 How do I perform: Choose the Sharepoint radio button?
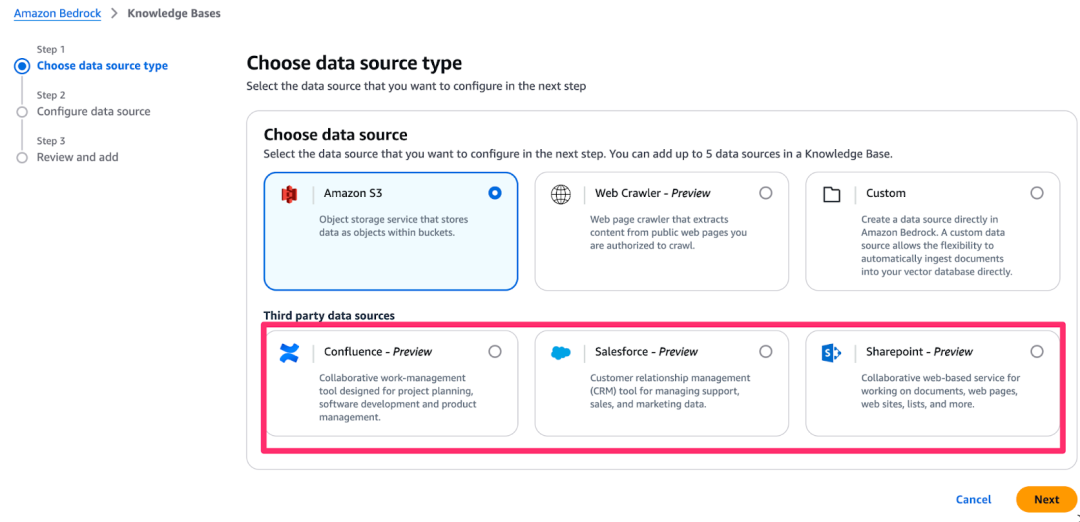(1037, 352)
